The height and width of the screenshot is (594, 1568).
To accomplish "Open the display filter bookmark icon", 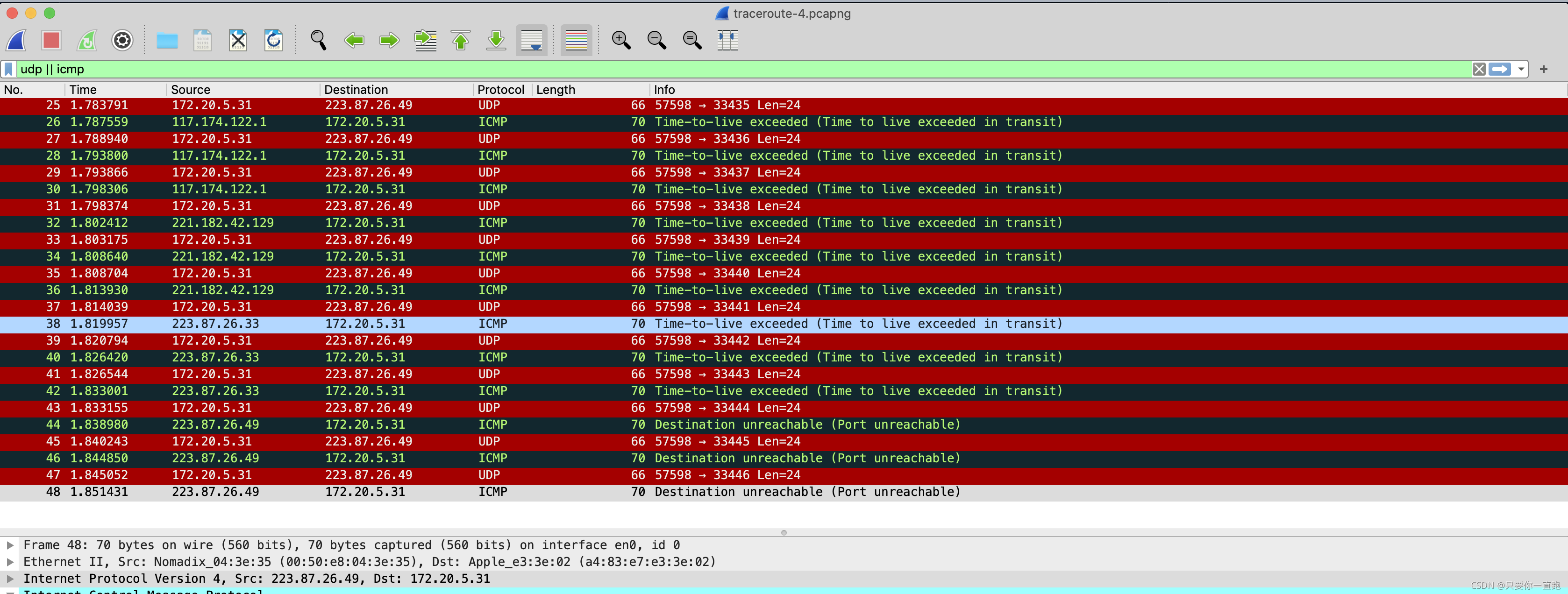I will (8, 70).
